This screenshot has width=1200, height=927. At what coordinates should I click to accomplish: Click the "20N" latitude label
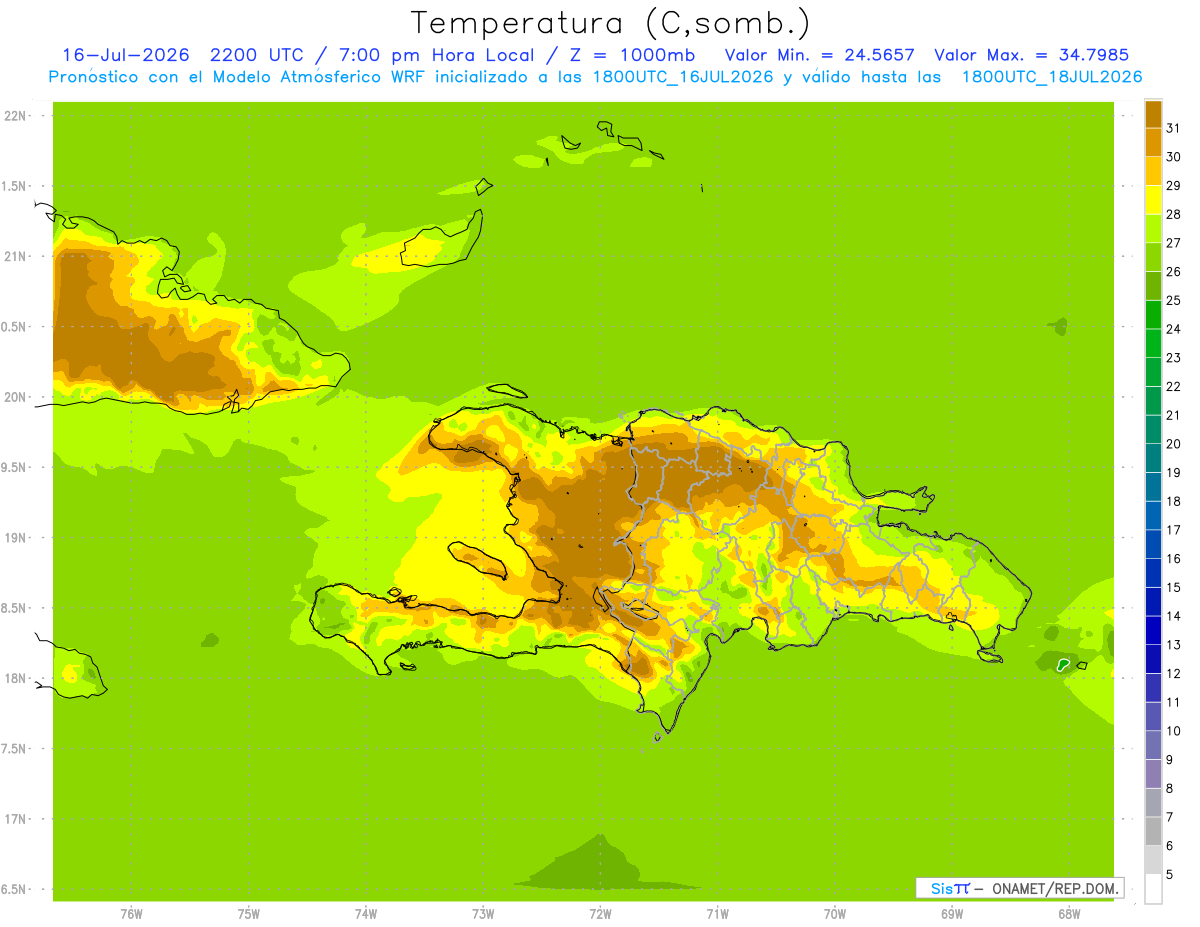14,397
